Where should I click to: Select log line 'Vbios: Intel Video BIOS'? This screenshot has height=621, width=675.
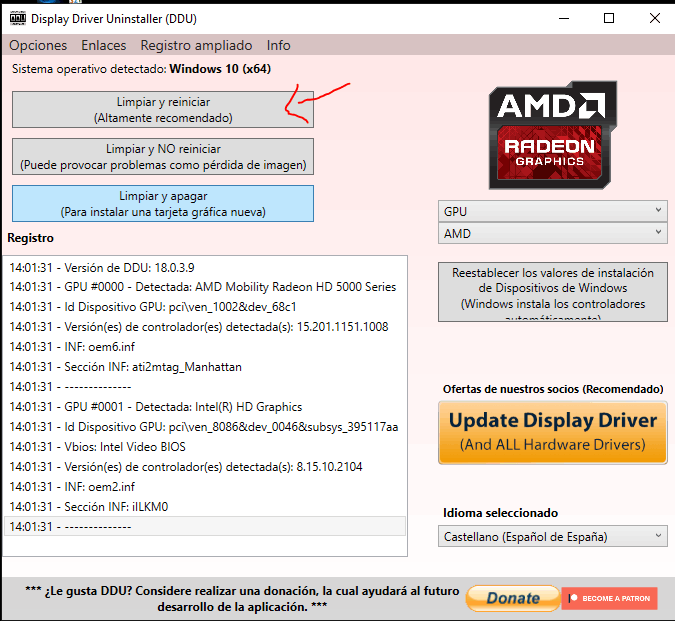[205, 447]
